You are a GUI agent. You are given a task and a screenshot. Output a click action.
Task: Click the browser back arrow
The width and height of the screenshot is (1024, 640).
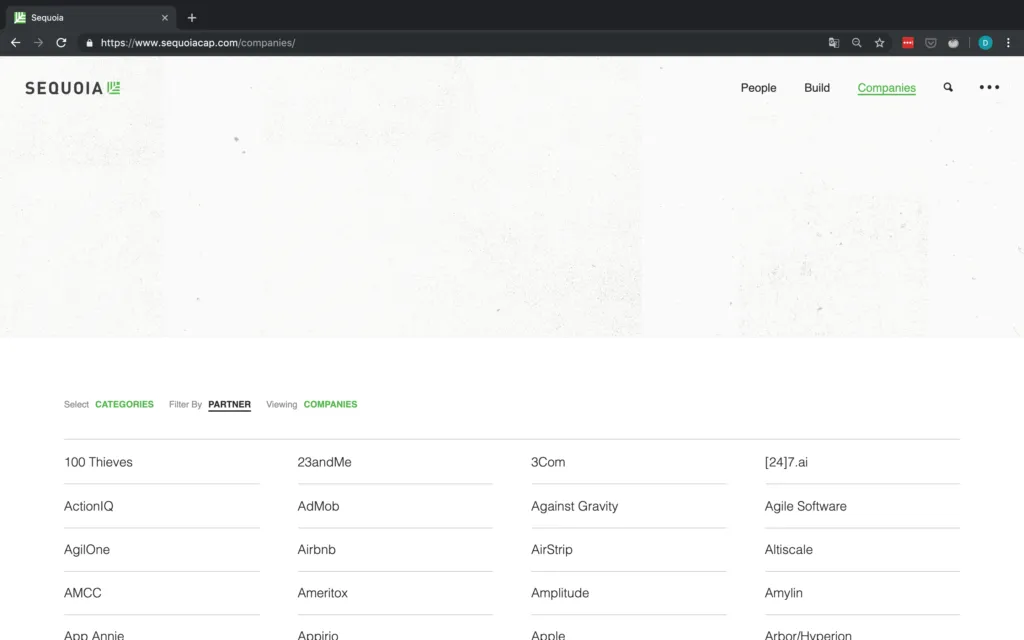click(x=16, y=42)
